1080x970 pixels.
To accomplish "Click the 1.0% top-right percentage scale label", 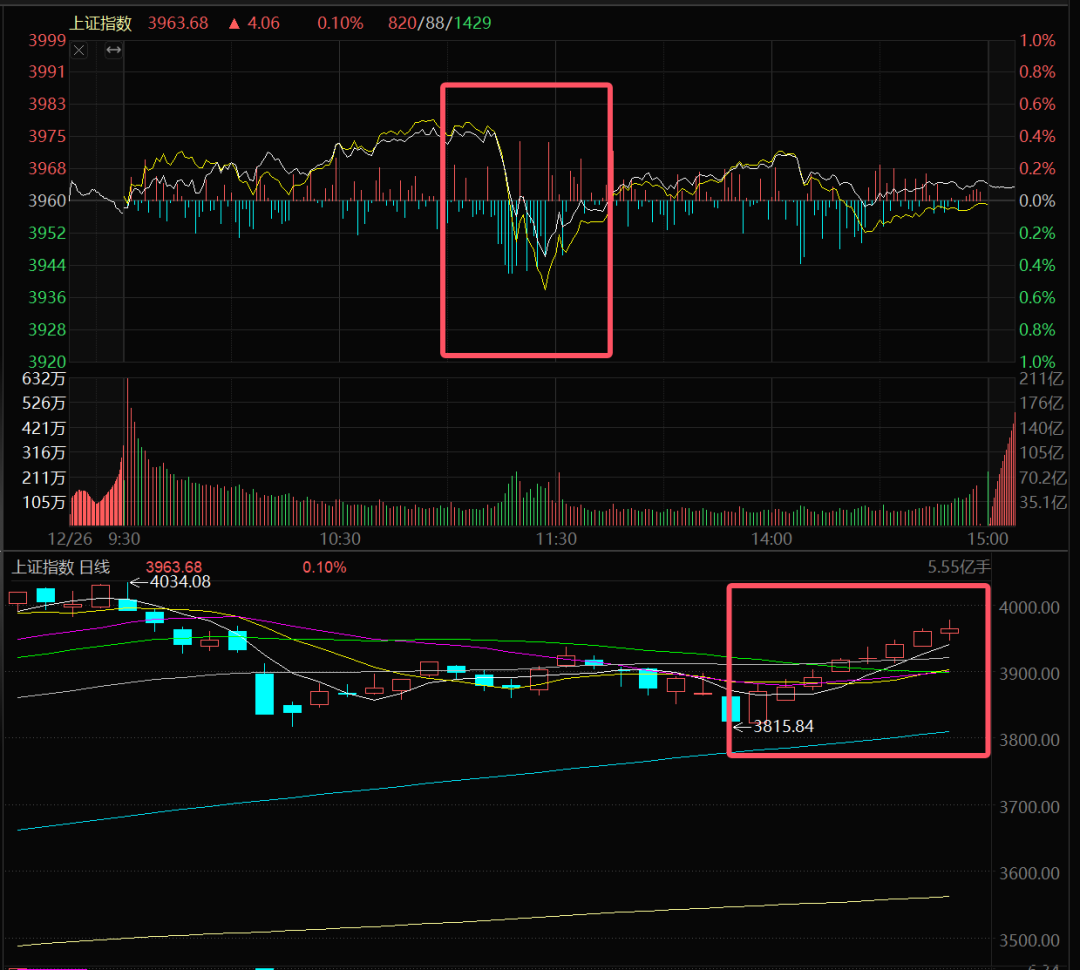I will tap(1036, 40).
